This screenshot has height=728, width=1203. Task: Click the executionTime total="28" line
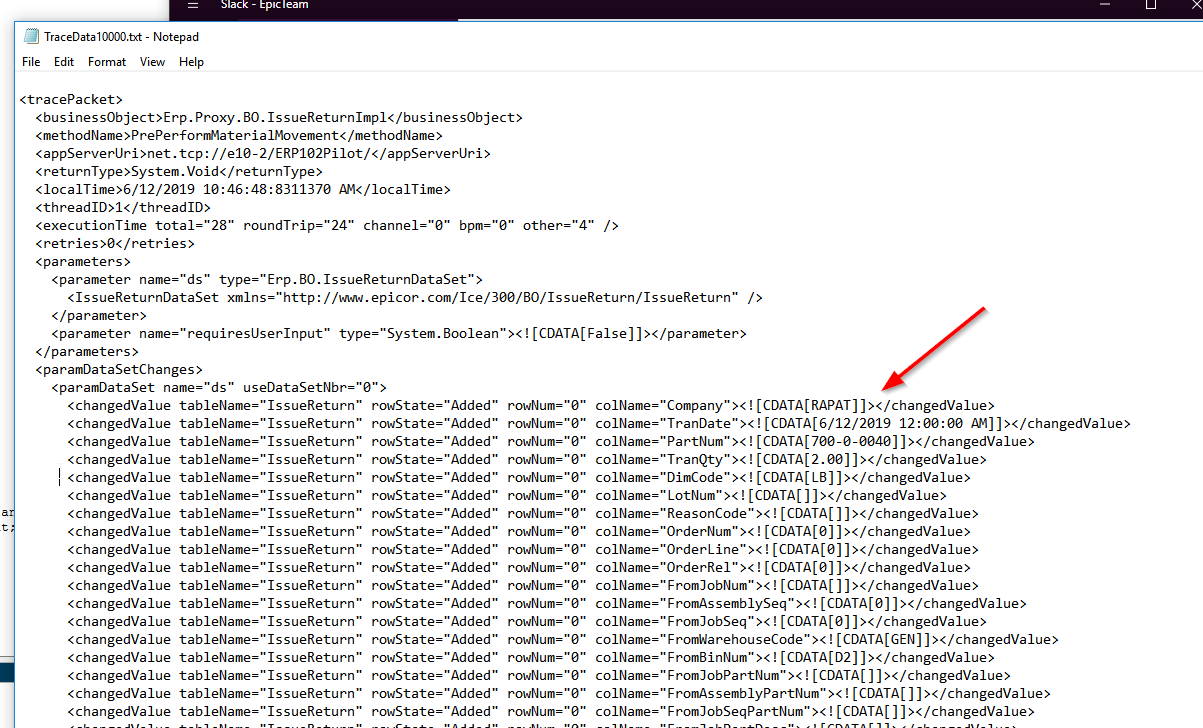coord(327,226)
